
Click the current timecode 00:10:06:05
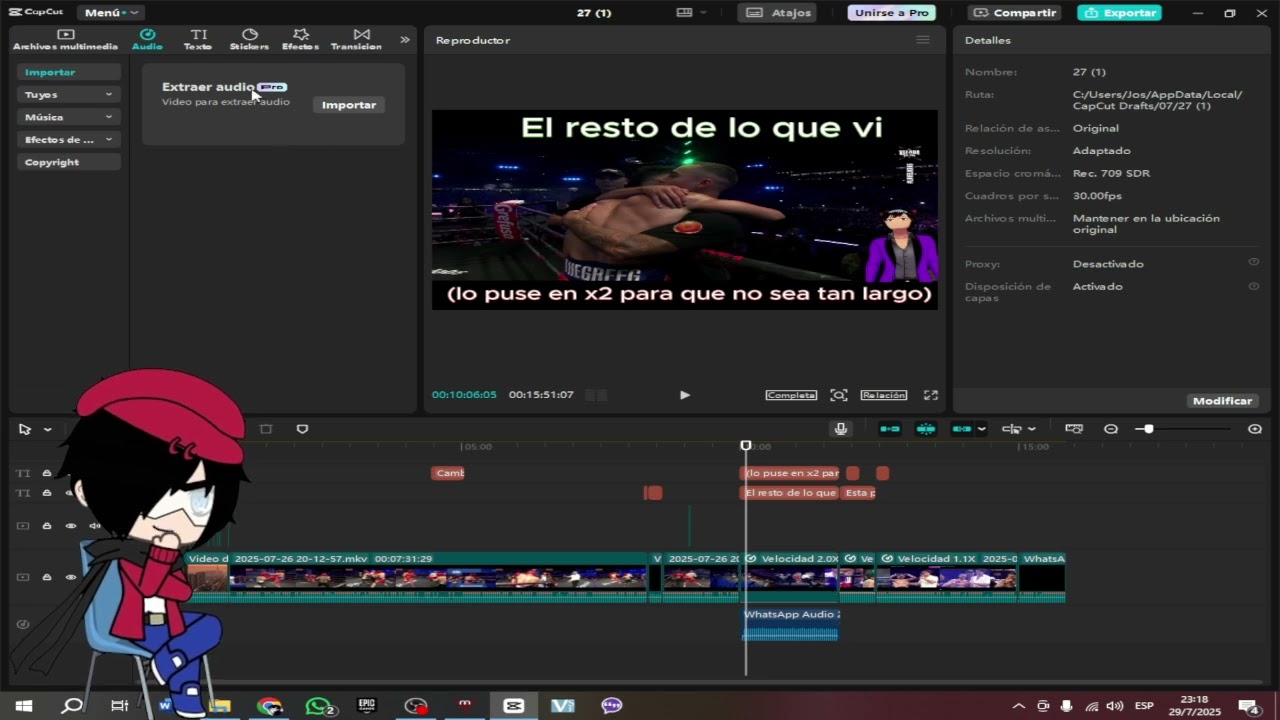464,395
